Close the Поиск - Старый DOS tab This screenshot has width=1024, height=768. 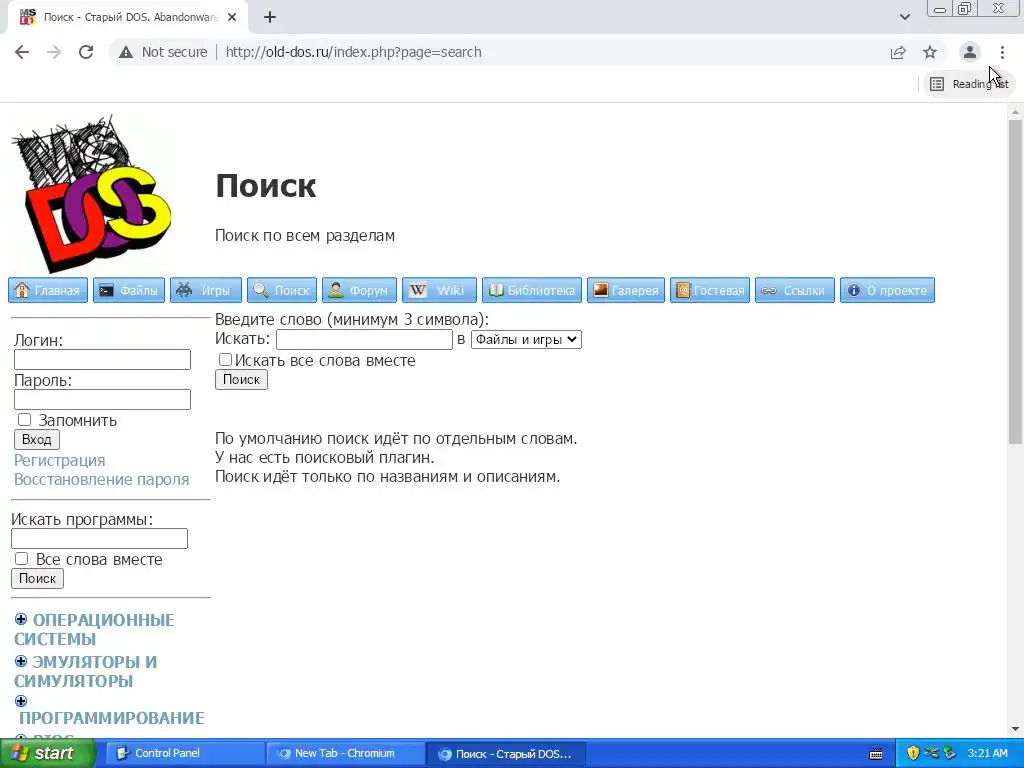(x=232, y=18)
